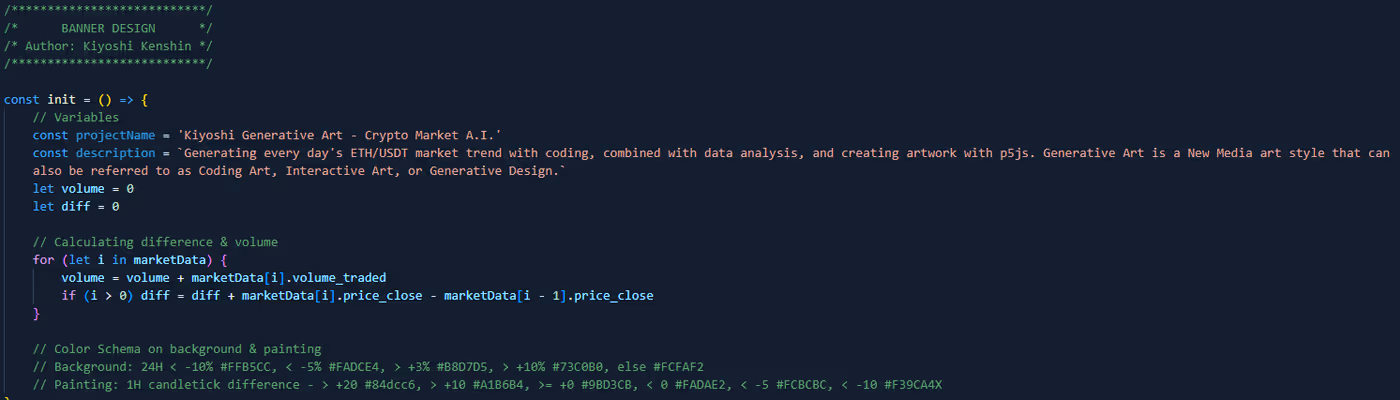Screen dimensions: 1400x400
Task: Click the description variable name
Action: coord(115,153)
